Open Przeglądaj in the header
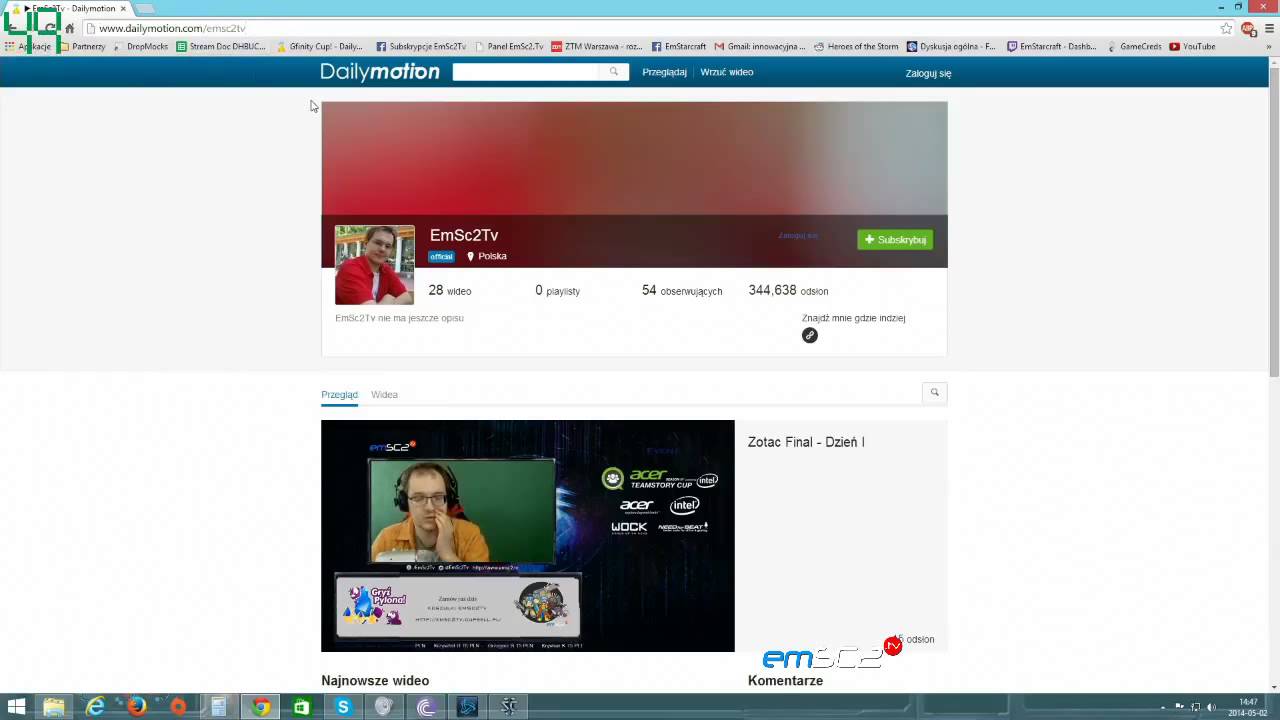This screenshot has height=720, width=1280. click(x=664, y=72)
